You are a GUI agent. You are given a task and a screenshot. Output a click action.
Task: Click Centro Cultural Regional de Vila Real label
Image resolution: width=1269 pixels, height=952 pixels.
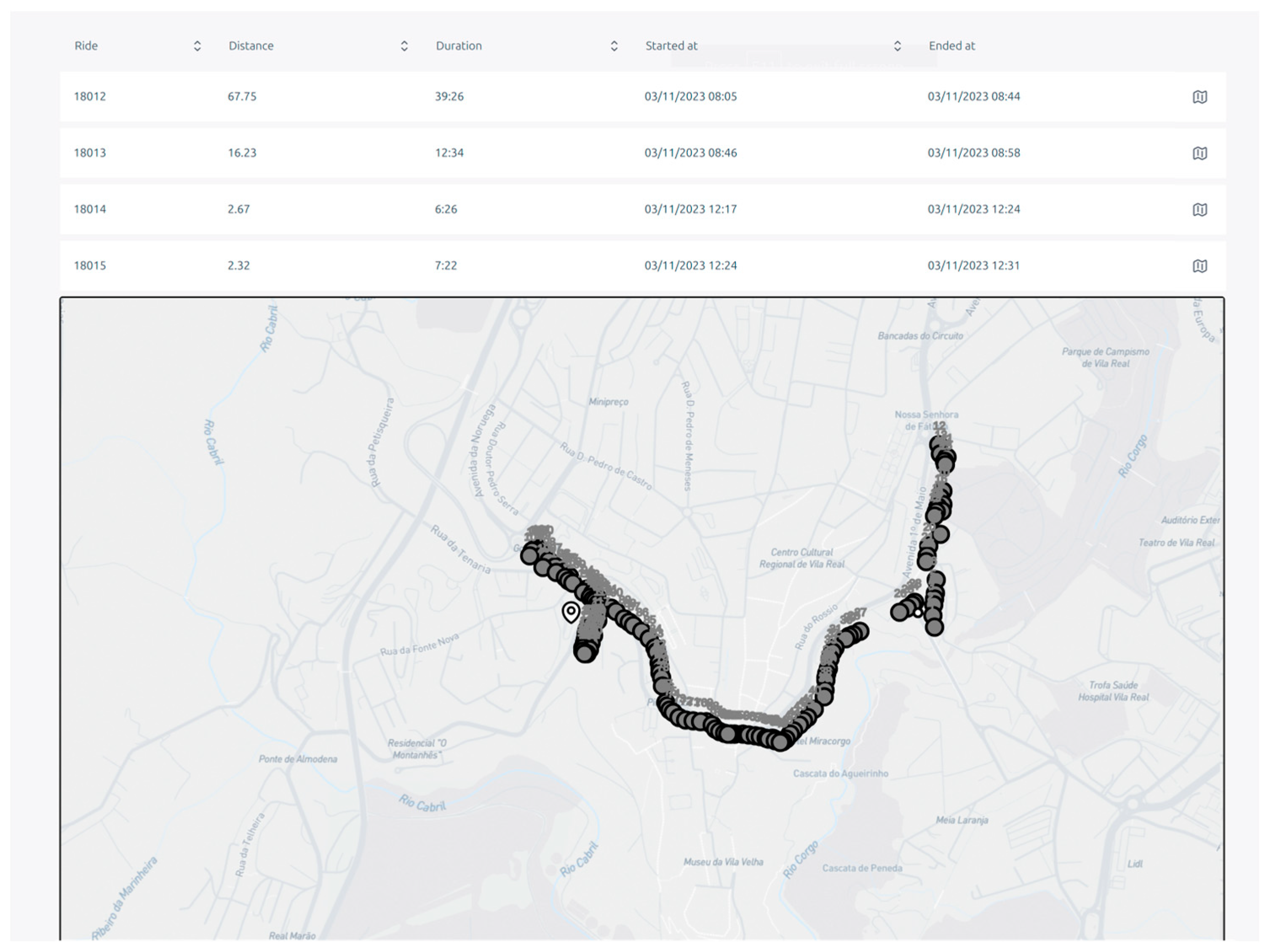pos(801,558)
